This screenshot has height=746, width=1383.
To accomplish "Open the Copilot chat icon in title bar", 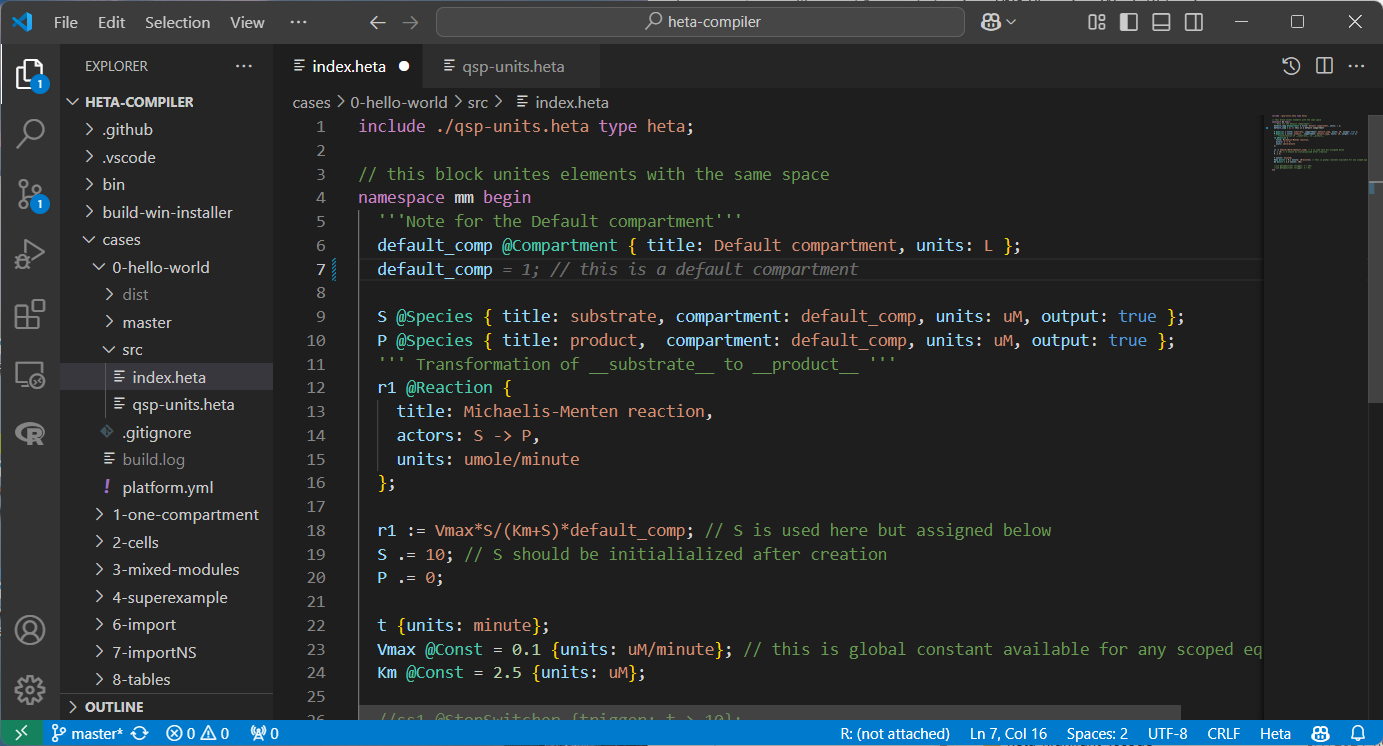I will 991,22.
